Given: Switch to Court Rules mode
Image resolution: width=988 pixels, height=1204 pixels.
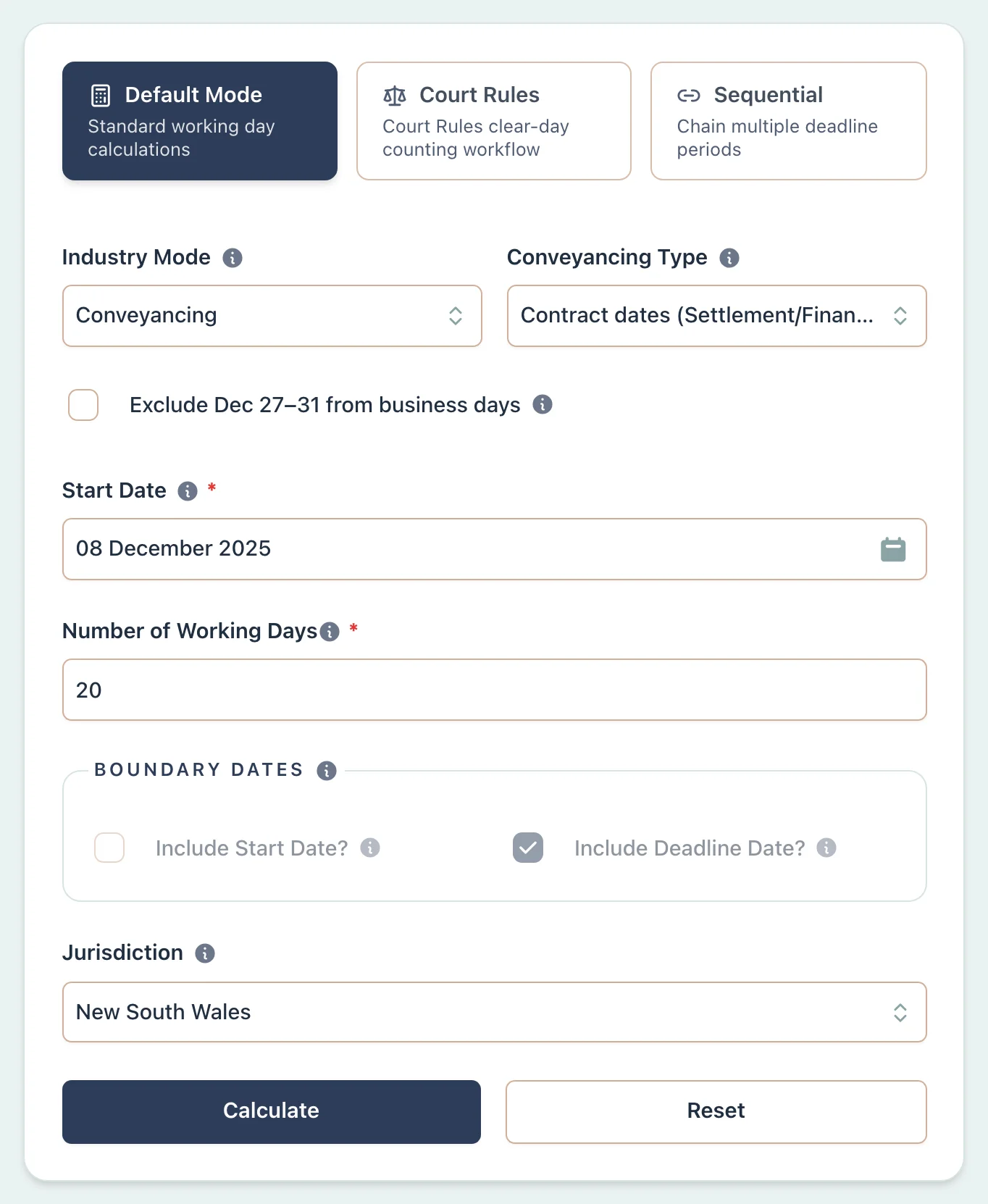Looking at the screenshot, I should (x=493, y=120).
